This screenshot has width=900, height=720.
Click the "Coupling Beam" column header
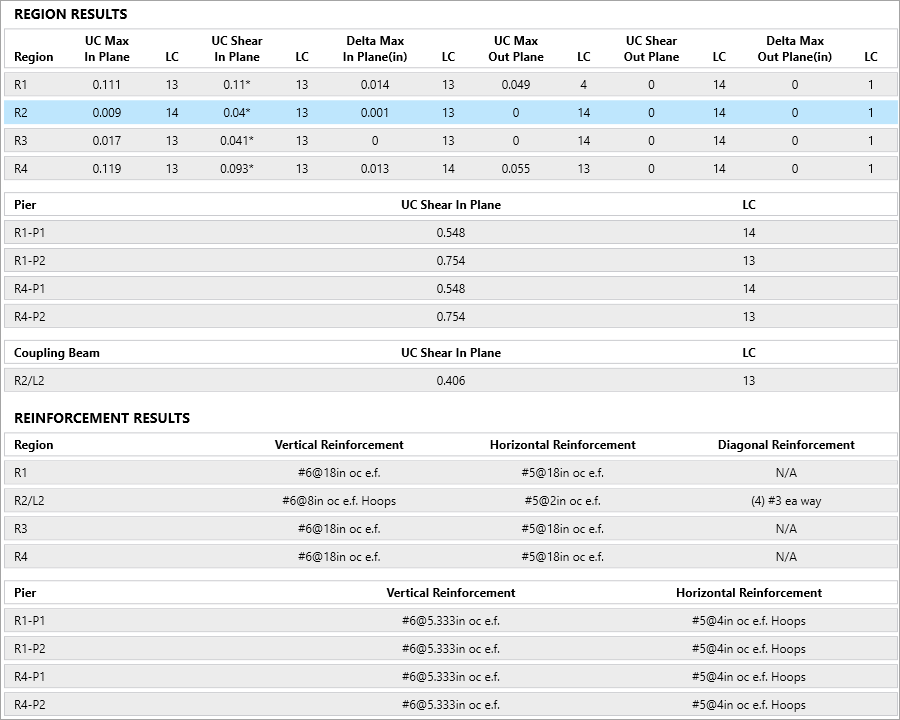point(57,353)
